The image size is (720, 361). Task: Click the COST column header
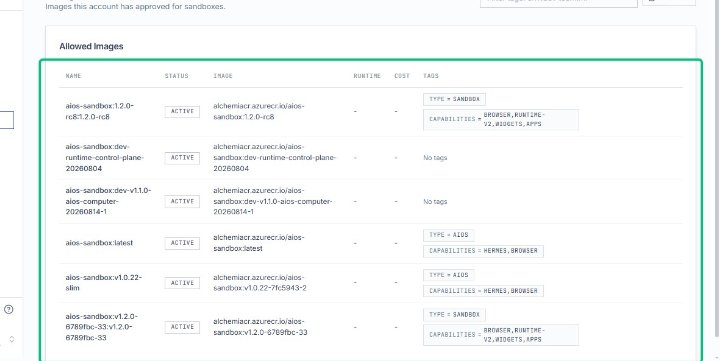(x=402, y=76)
